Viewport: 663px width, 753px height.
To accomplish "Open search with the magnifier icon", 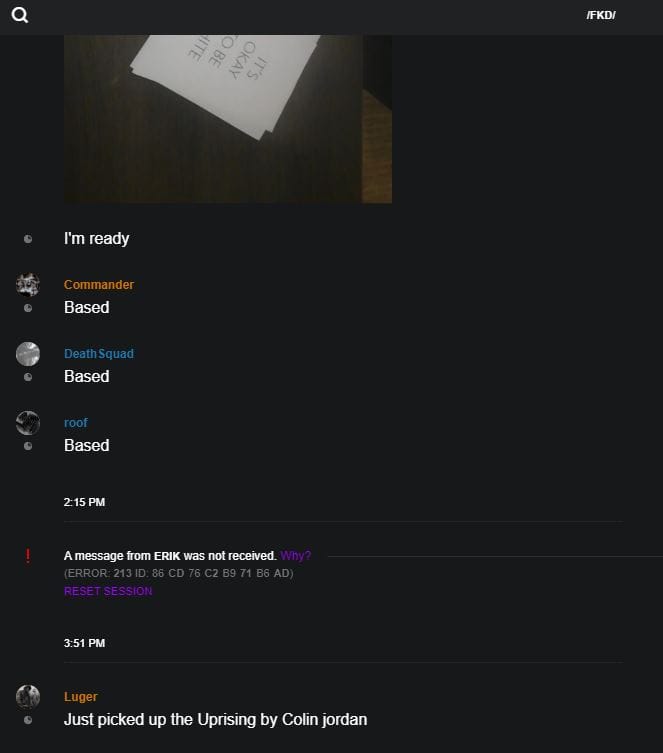I will coord(20,15).
